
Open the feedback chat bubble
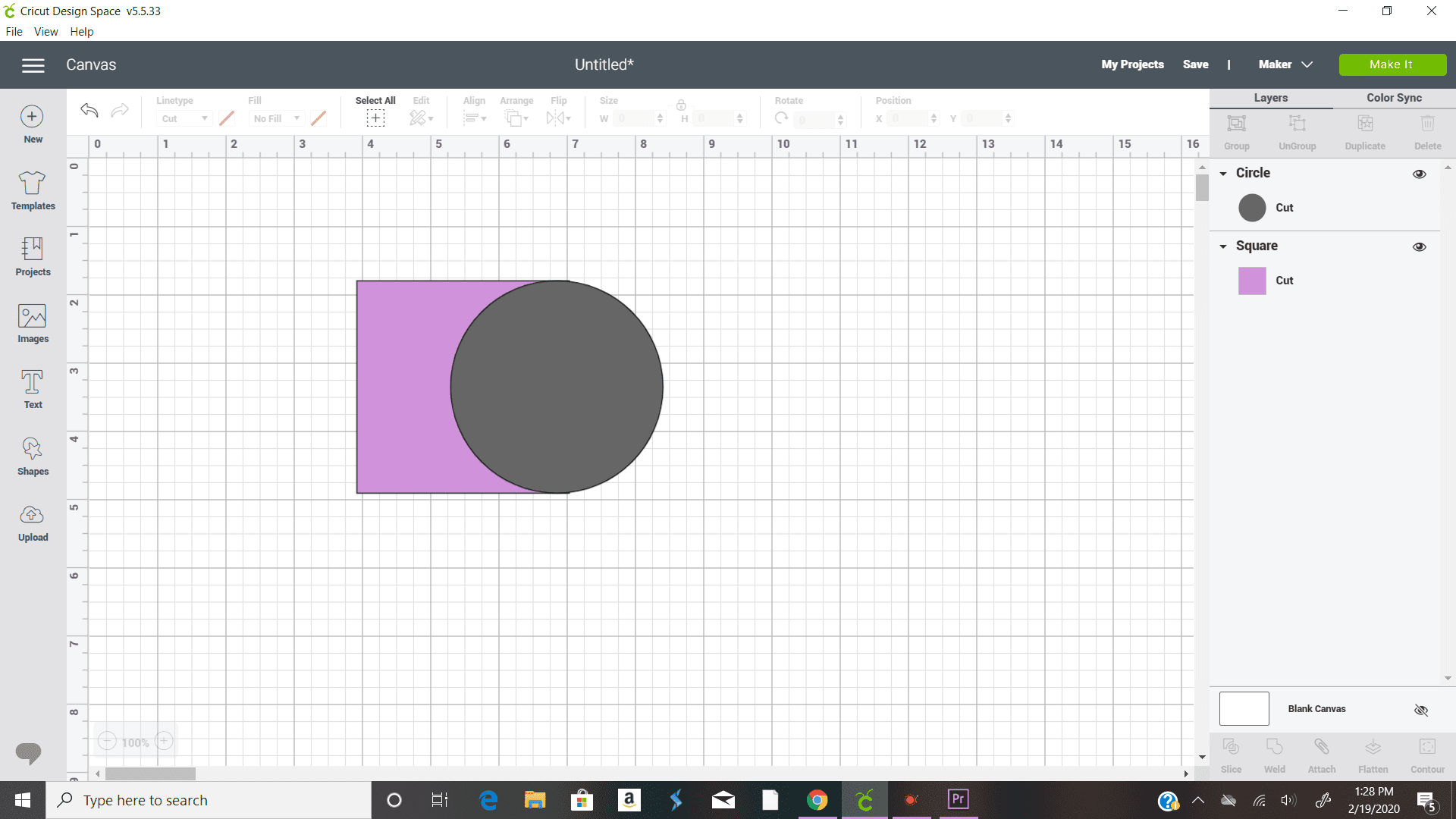tap(29, 752)
